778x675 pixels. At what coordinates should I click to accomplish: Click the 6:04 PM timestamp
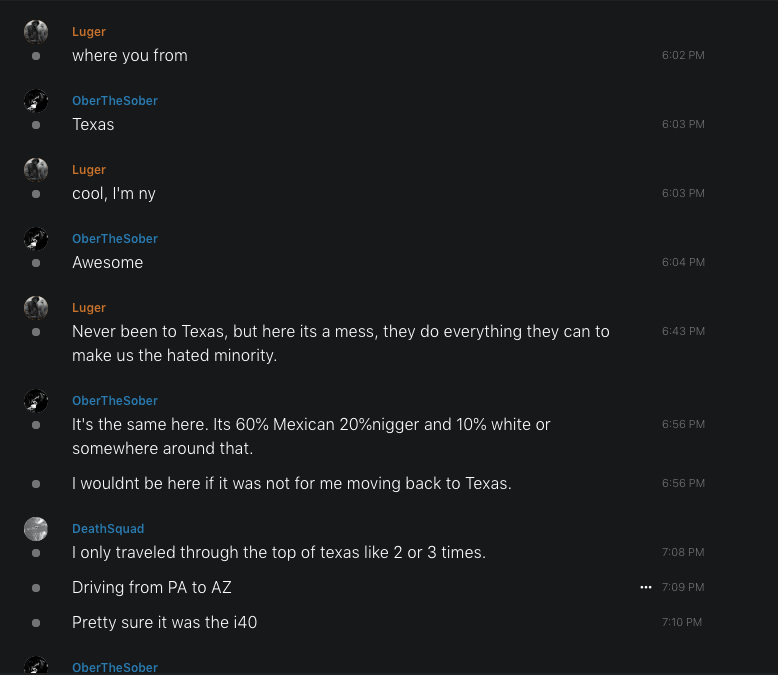pyautogui.click(x=683, y=262)
